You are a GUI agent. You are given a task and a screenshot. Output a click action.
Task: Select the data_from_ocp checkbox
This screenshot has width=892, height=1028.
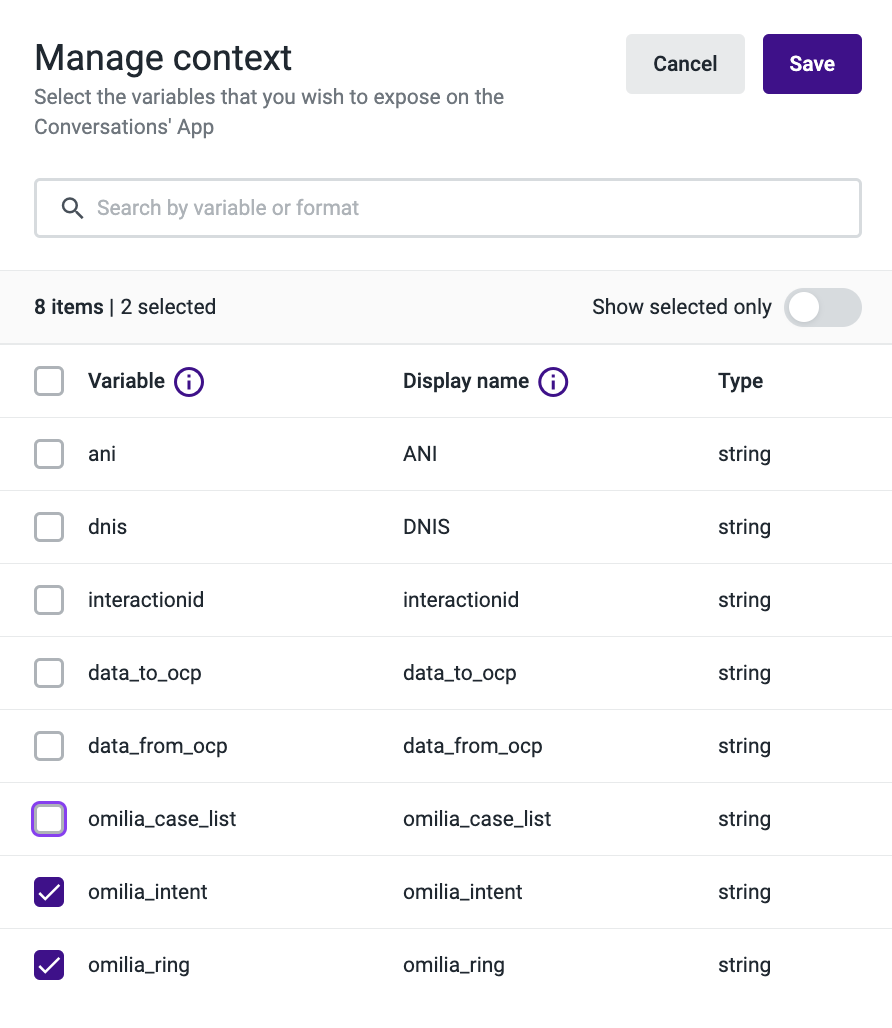49,746
